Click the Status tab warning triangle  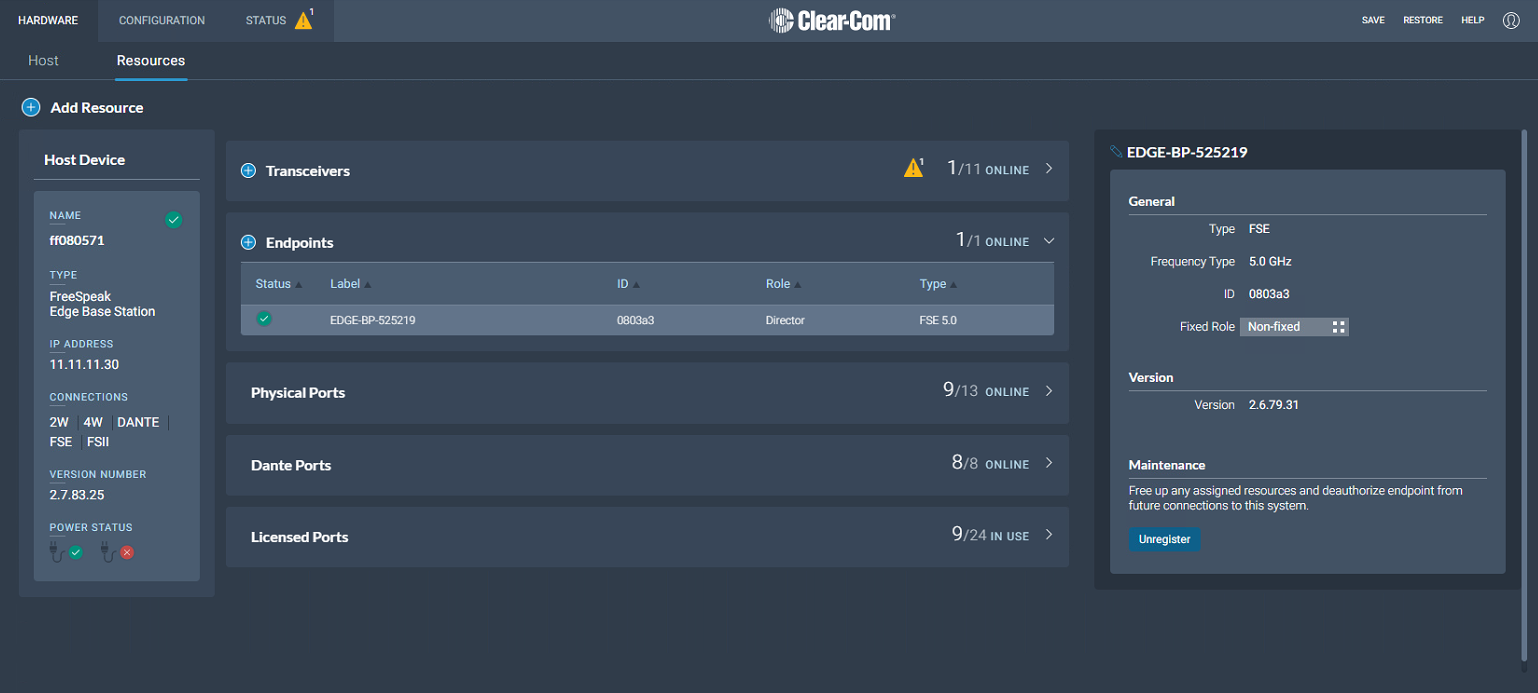click(303, 20)
